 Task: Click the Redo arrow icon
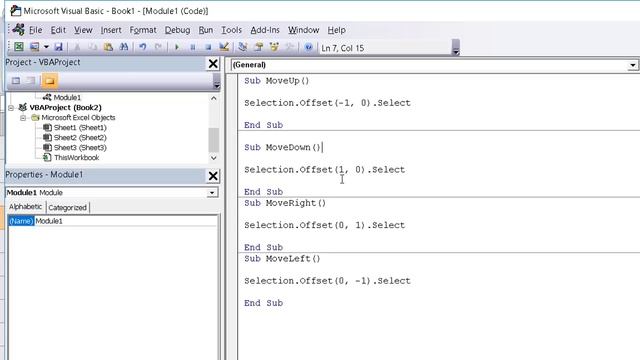point(158,47)
